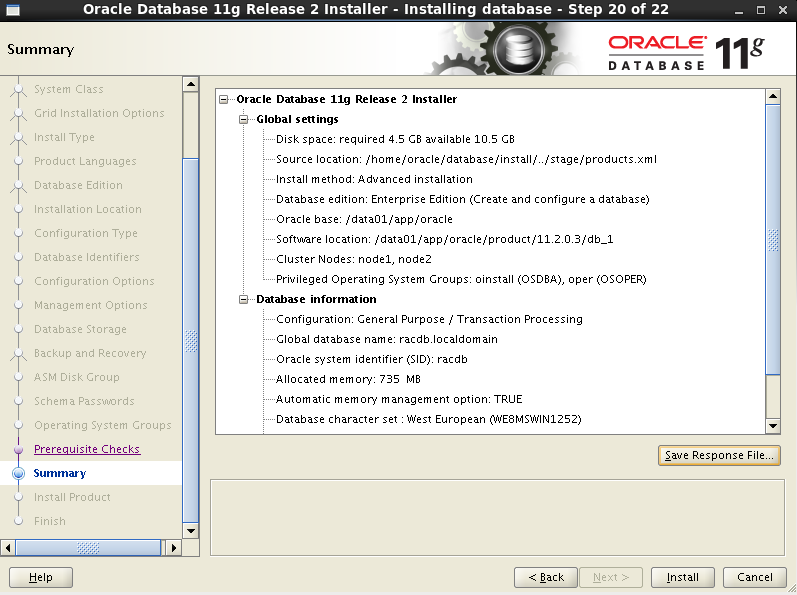This screenshot has height=595, width=797.
Task: Click 'ASM Disk Group' step label
Action: (77, 377)
